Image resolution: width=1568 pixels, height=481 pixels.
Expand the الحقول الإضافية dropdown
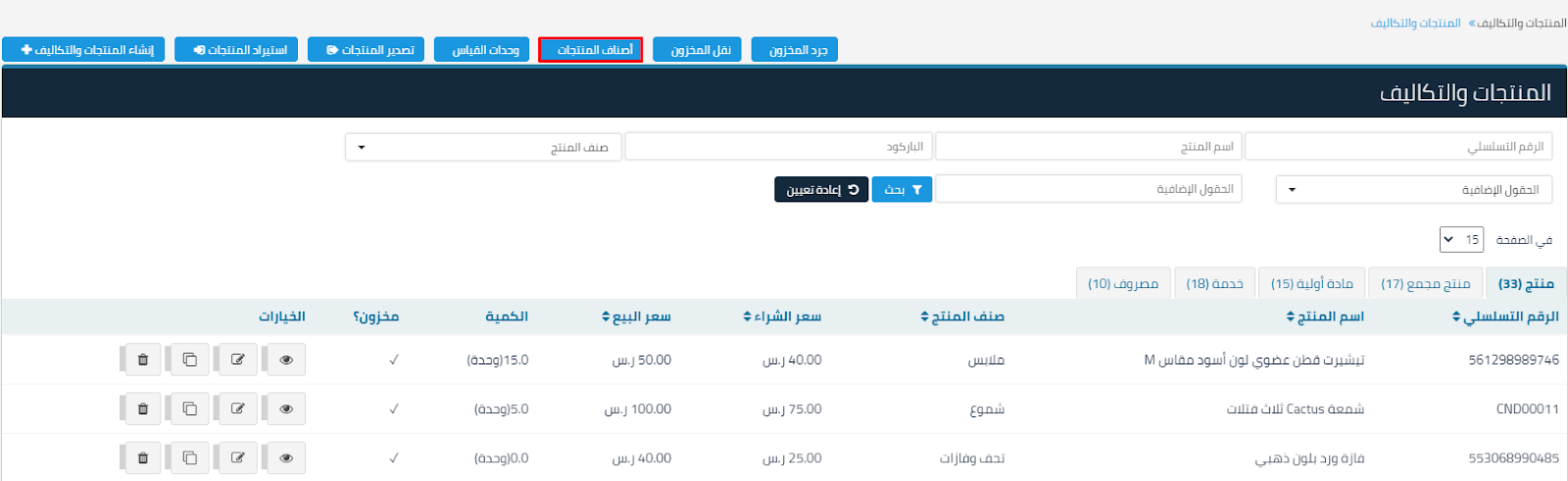click(x=1413, y=189)
